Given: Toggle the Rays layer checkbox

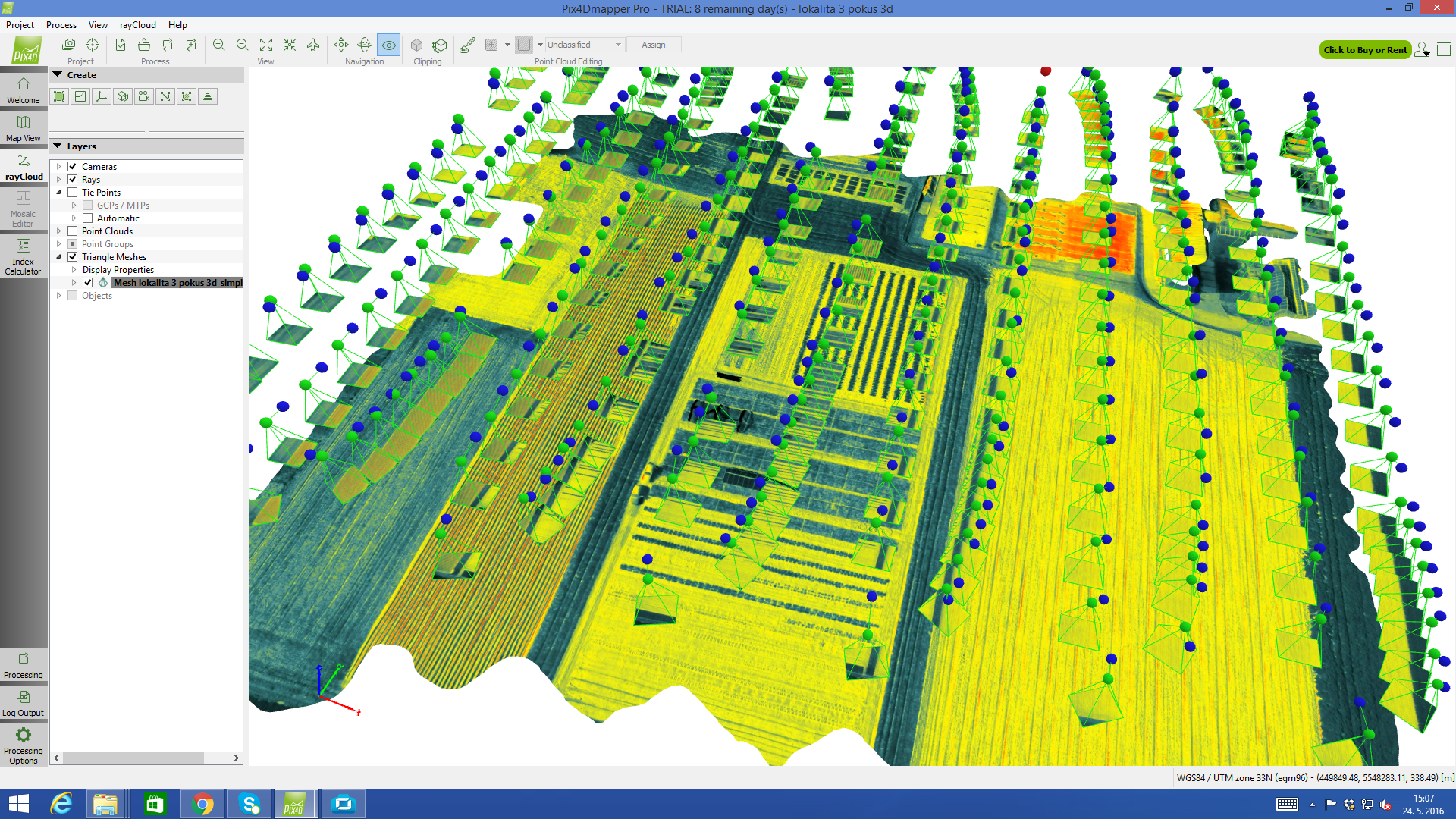Looking at the screenshot, I should coord(73,180).
